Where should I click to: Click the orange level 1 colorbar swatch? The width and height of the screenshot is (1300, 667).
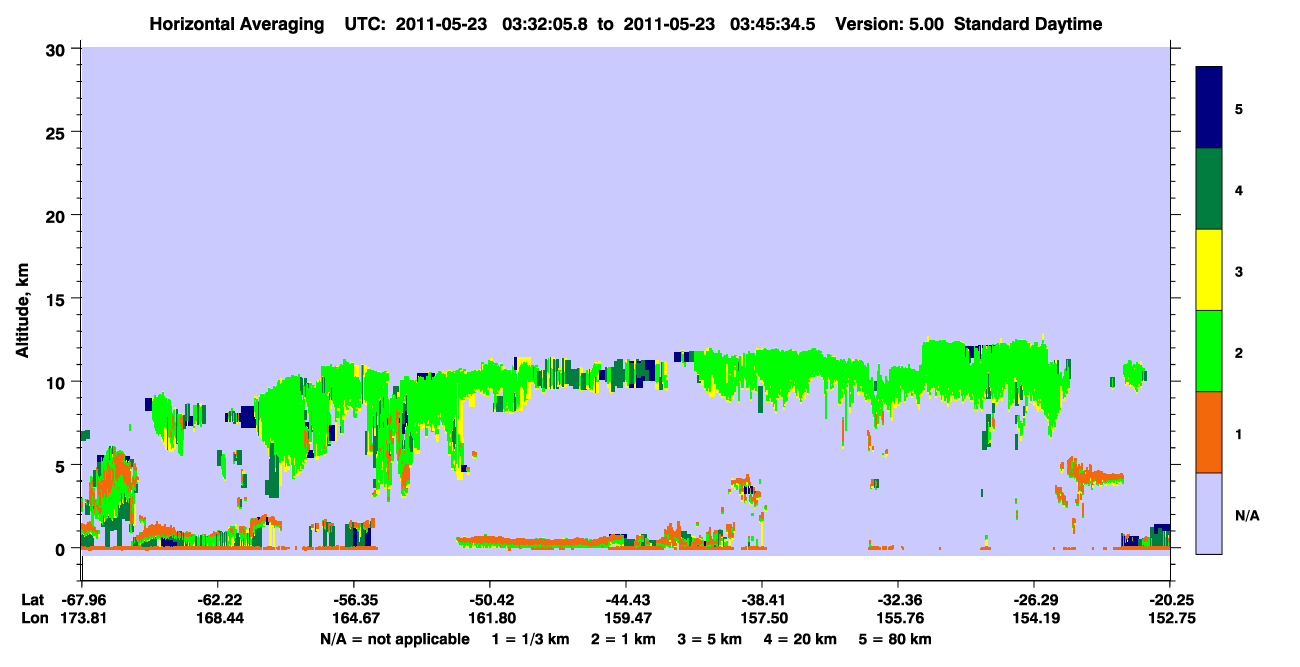coord(1209,432)
